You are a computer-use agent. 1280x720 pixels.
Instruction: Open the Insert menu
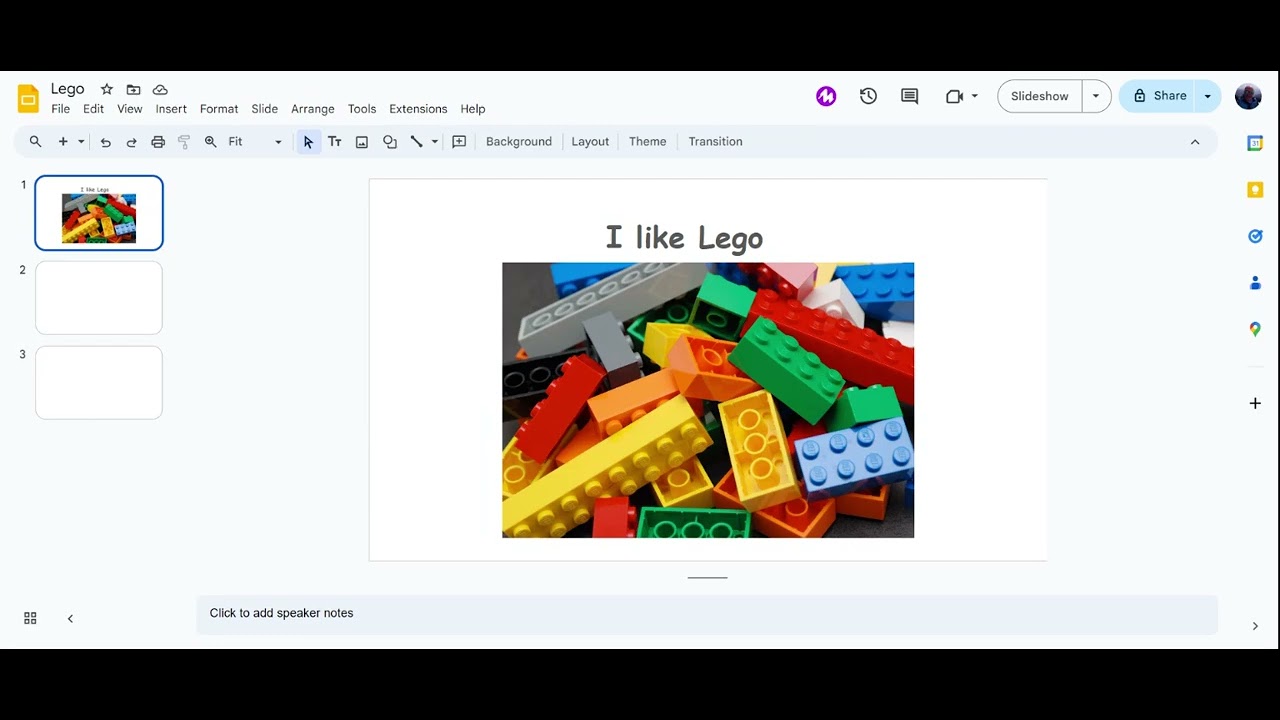pos(171,109)
